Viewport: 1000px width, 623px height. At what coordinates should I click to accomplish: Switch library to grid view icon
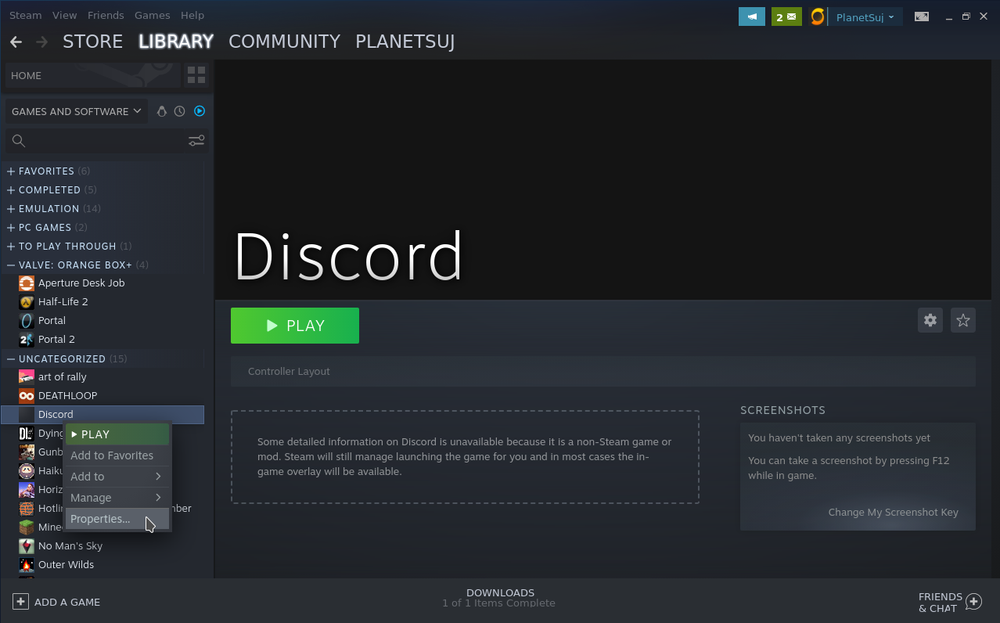196,75
